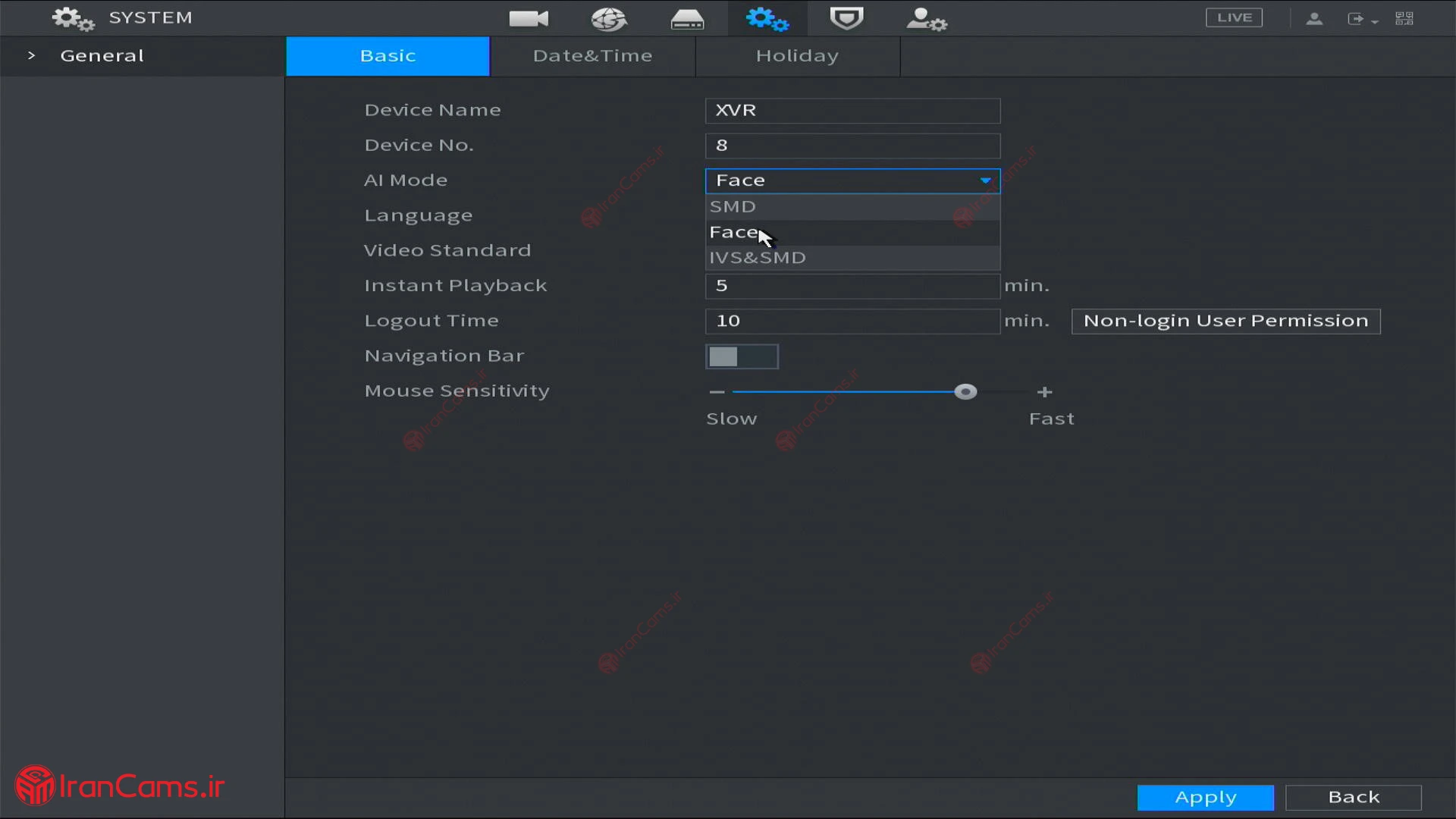
Task: Click the Device Name input field
Action: click(x=852, y=111)
